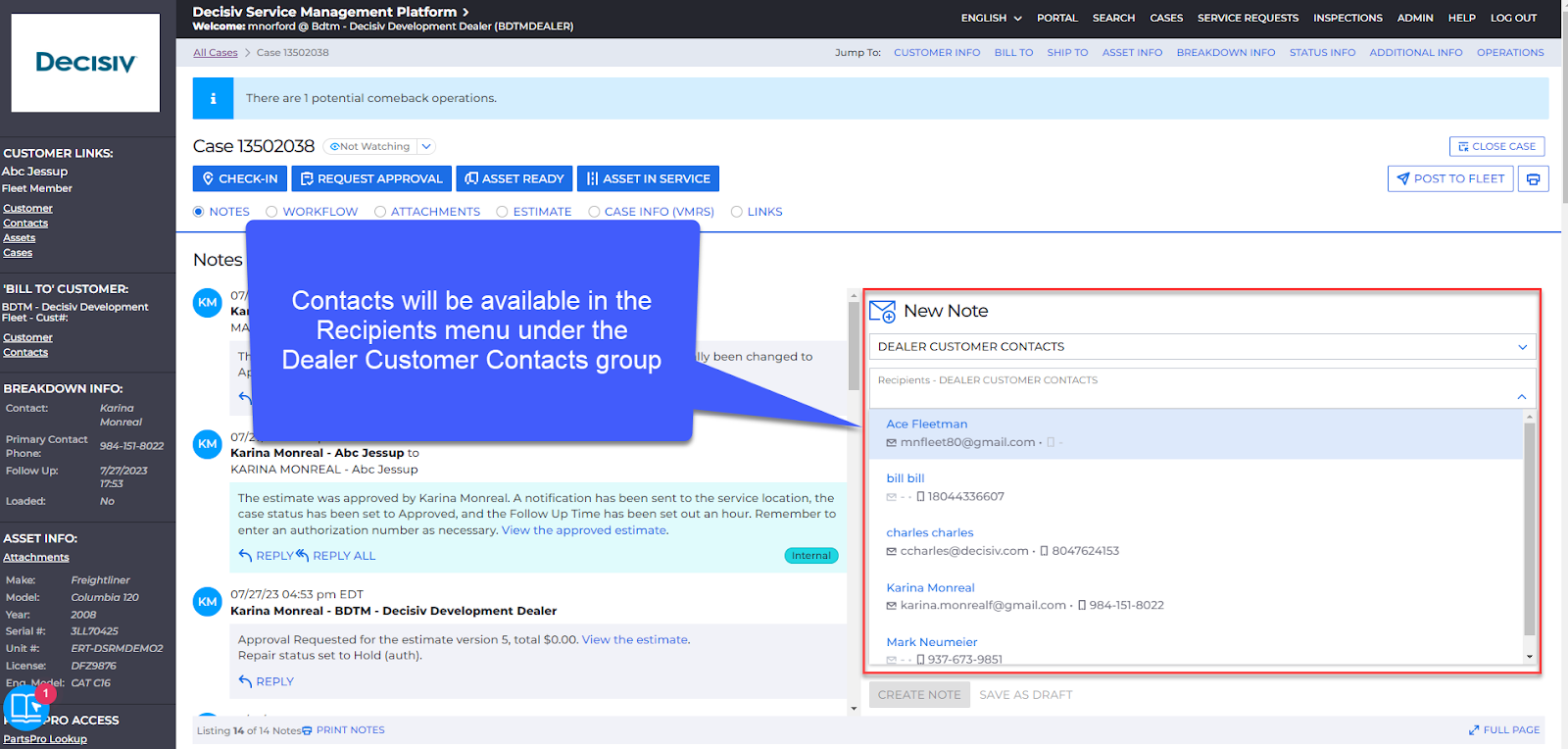
Task: Click the Create Note button
Action: click(x=919, y=695)
